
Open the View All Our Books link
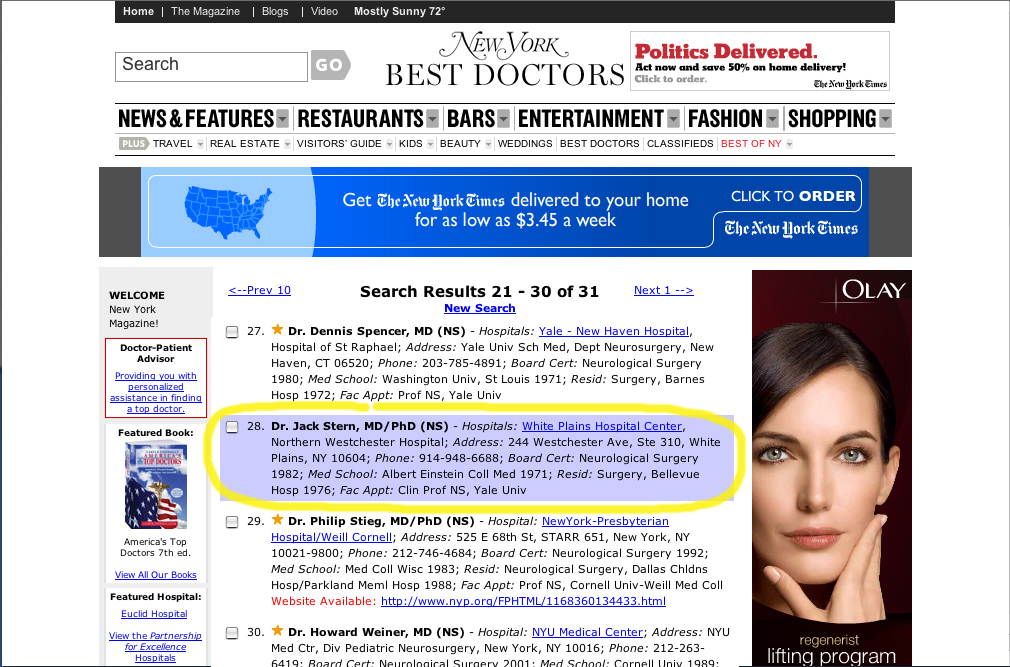pos(156,575)
